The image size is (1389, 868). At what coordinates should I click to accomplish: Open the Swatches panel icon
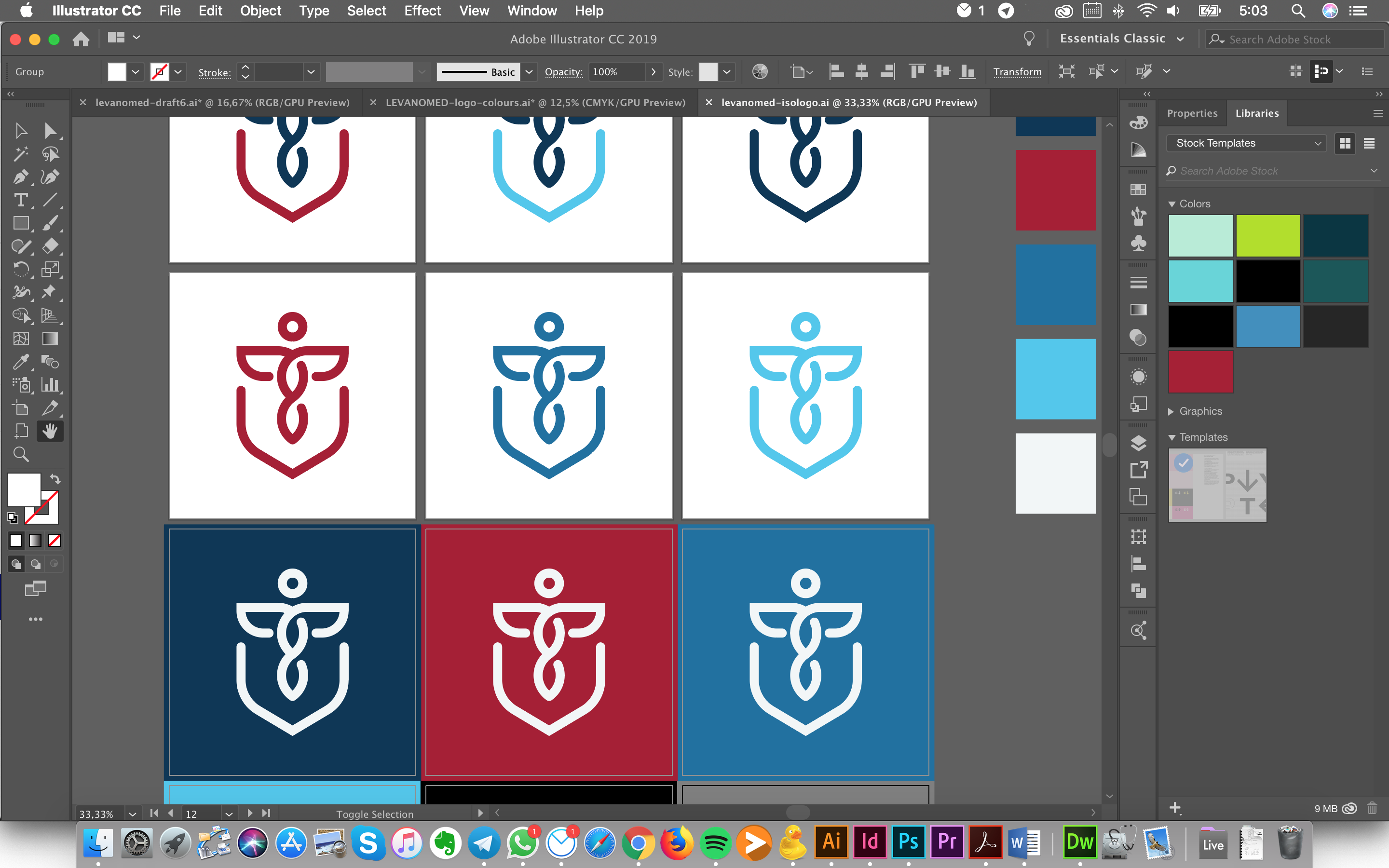pyautogui.click(x=1138, y=190)
